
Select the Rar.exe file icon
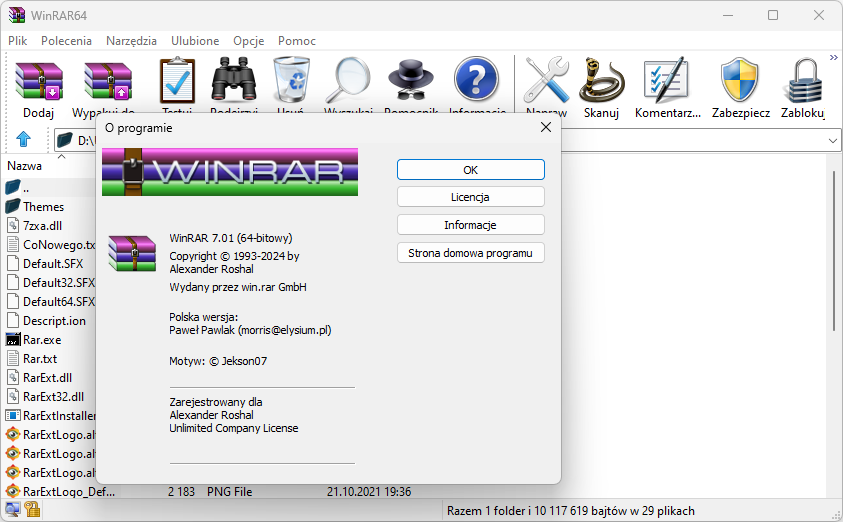pyautogui.click(x=13, y=340)
